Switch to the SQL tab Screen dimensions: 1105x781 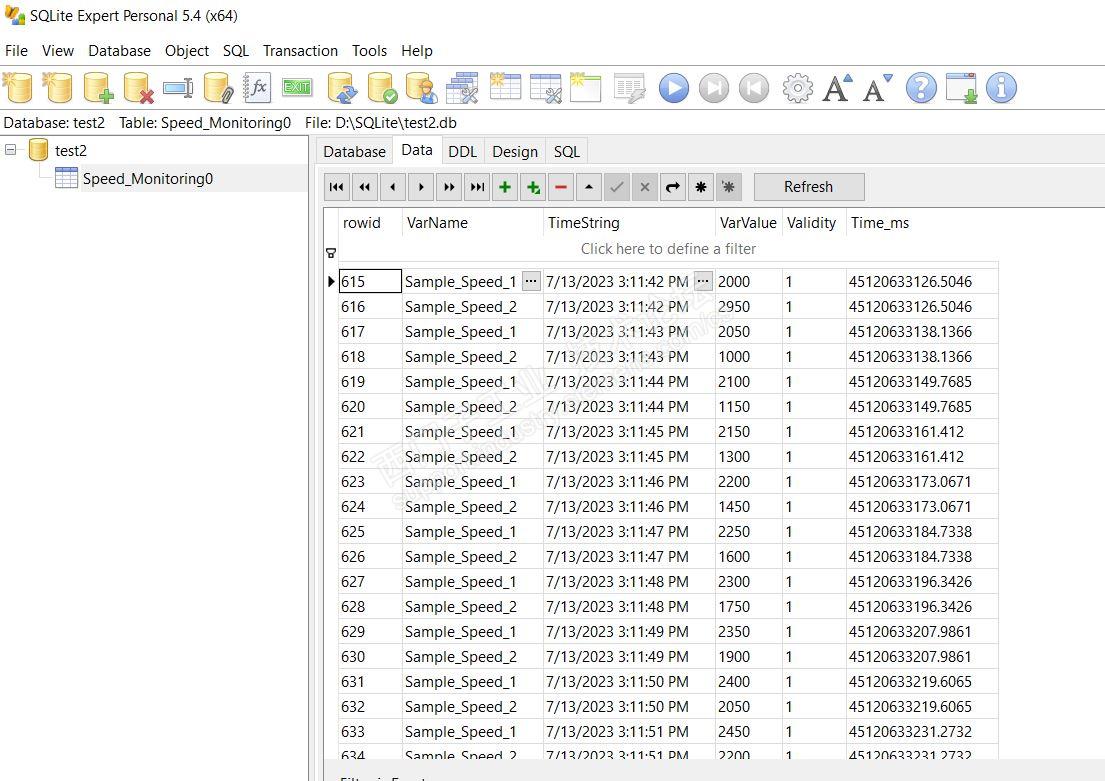click(567, 152)
